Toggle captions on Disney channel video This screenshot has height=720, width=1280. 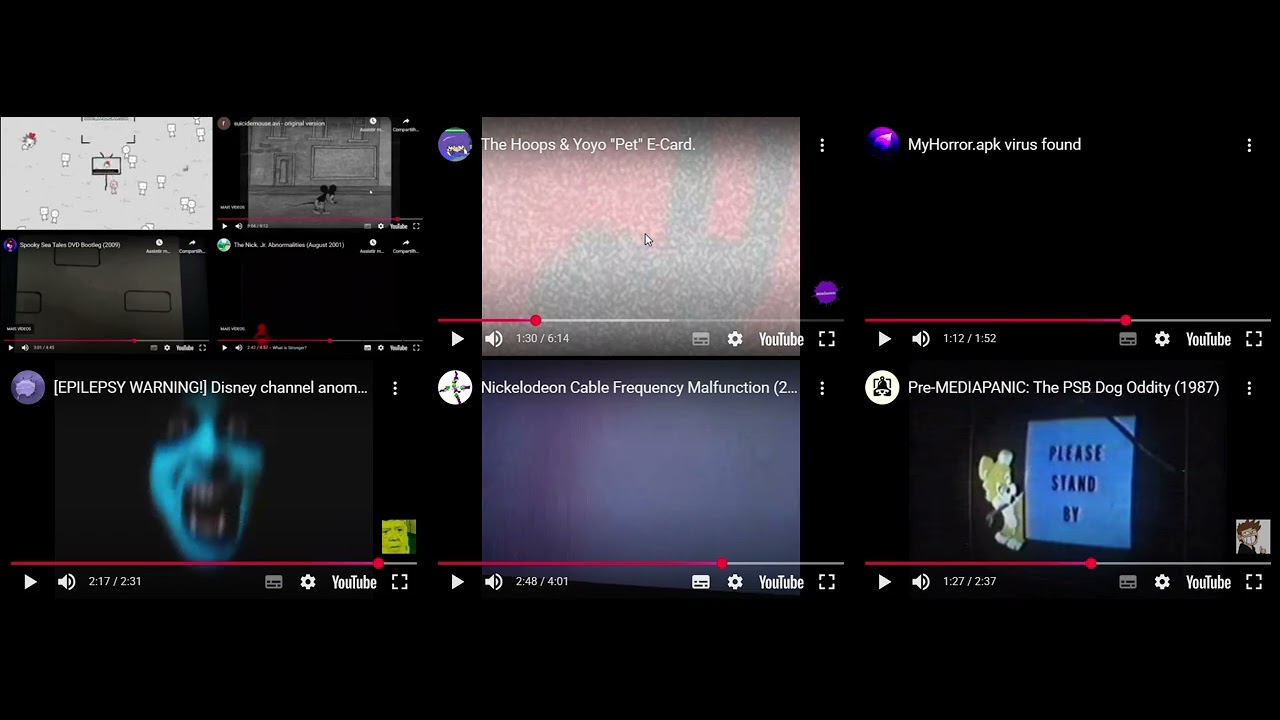(274, 582)
